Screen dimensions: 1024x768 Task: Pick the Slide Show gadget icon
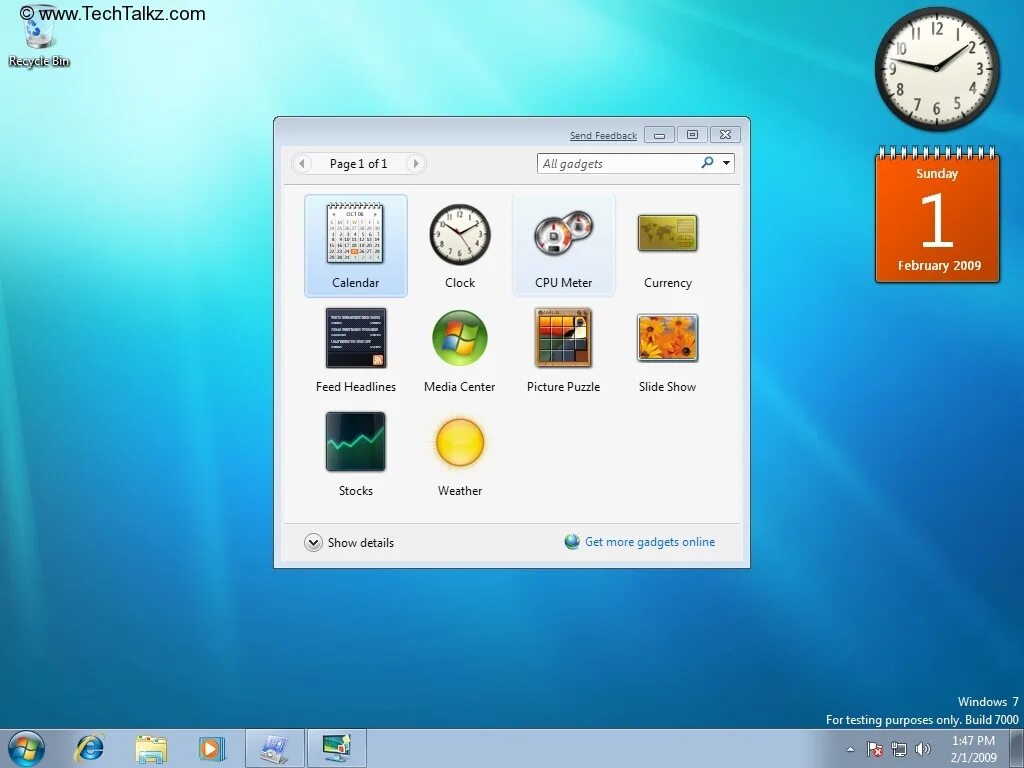[667, 338]
